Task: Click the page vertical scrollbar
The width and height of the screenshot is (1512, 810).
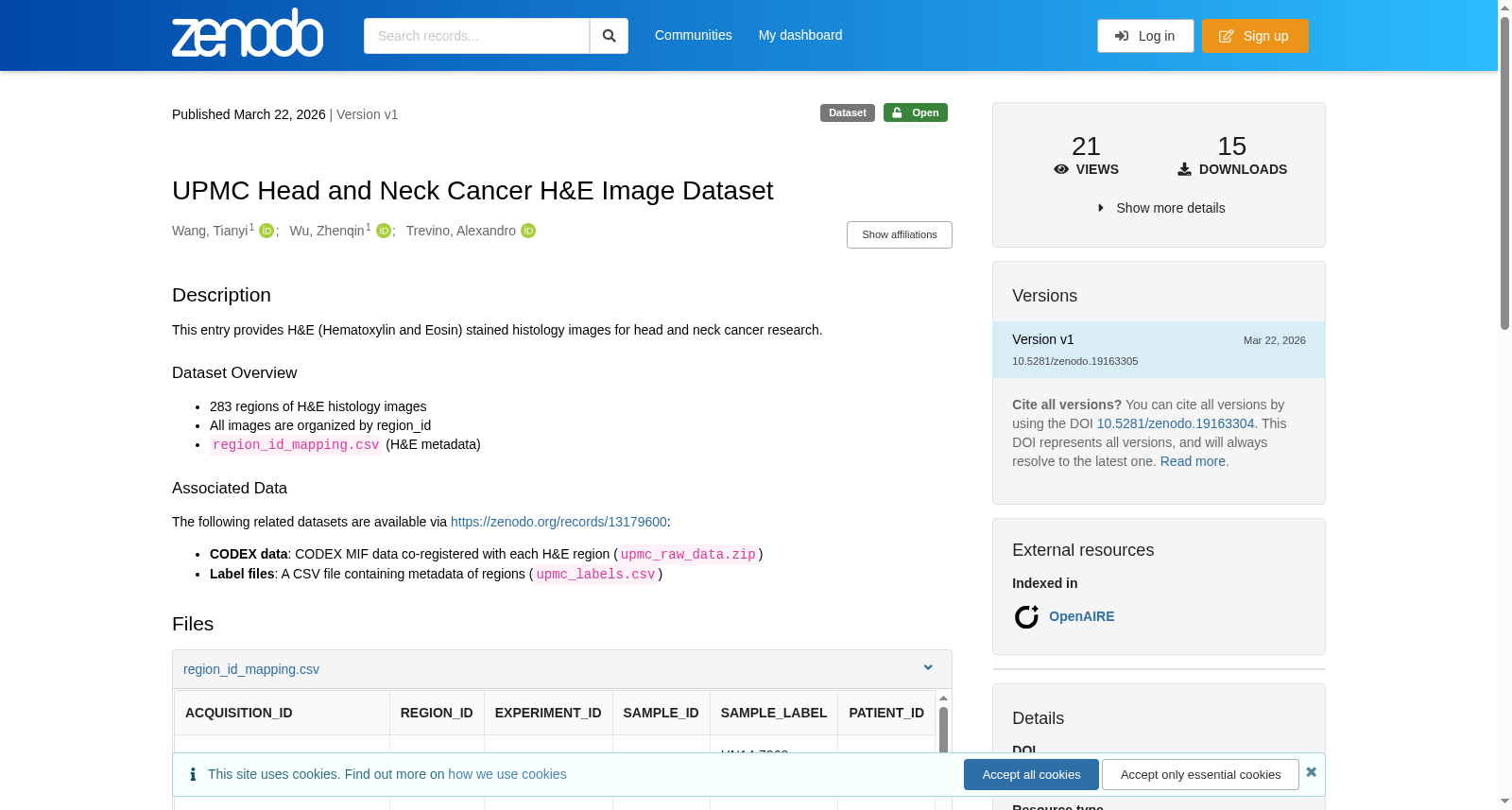Action: [x=1504, y=170]
